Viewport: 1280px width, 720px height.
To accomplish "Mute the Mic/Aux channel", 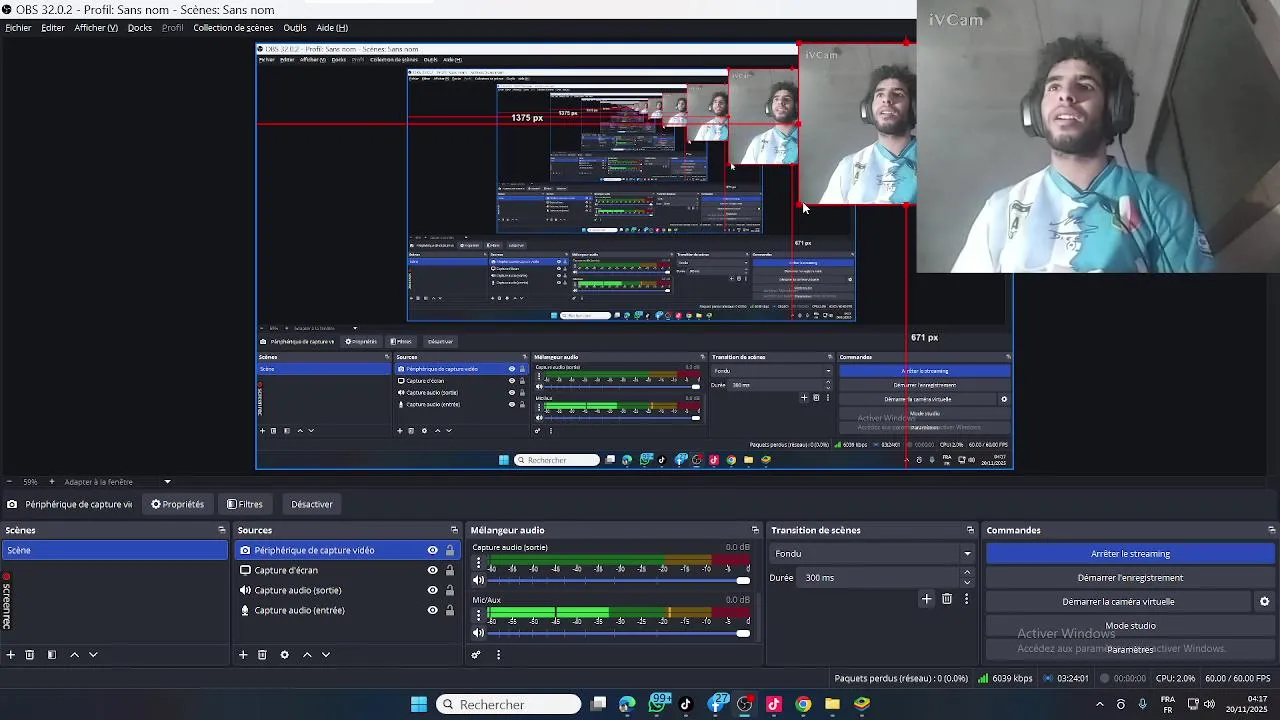I will coord(478,632).
